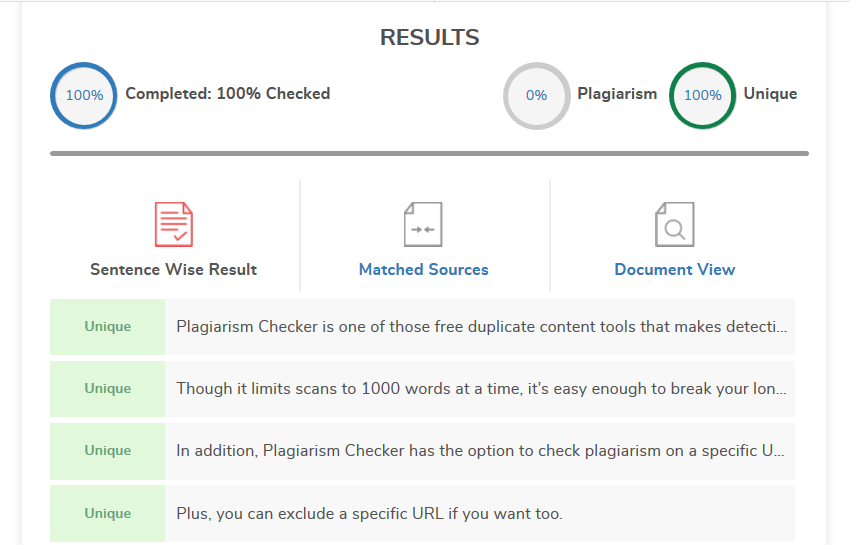Click the grey progress bar under results
The width and height of the screenshot is (850, 545).
429,153
